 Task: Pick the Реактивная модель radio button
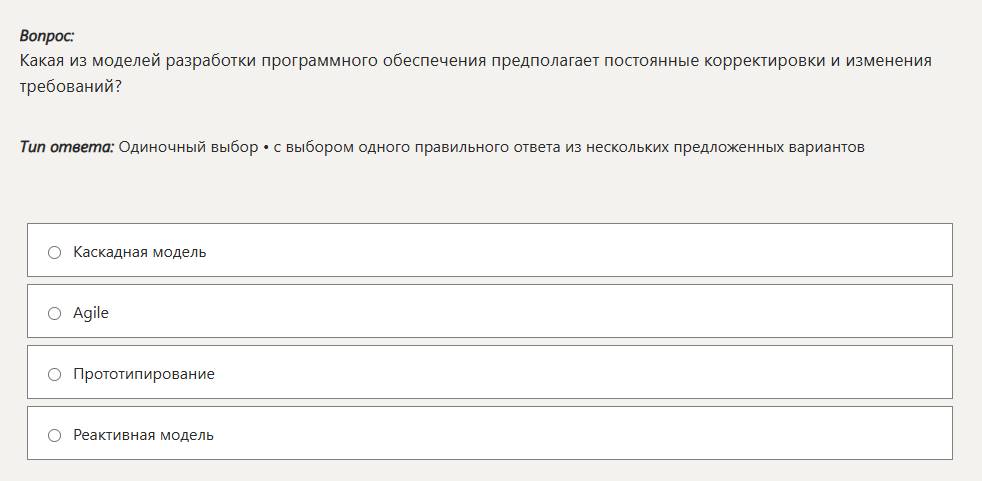[54, 435]
